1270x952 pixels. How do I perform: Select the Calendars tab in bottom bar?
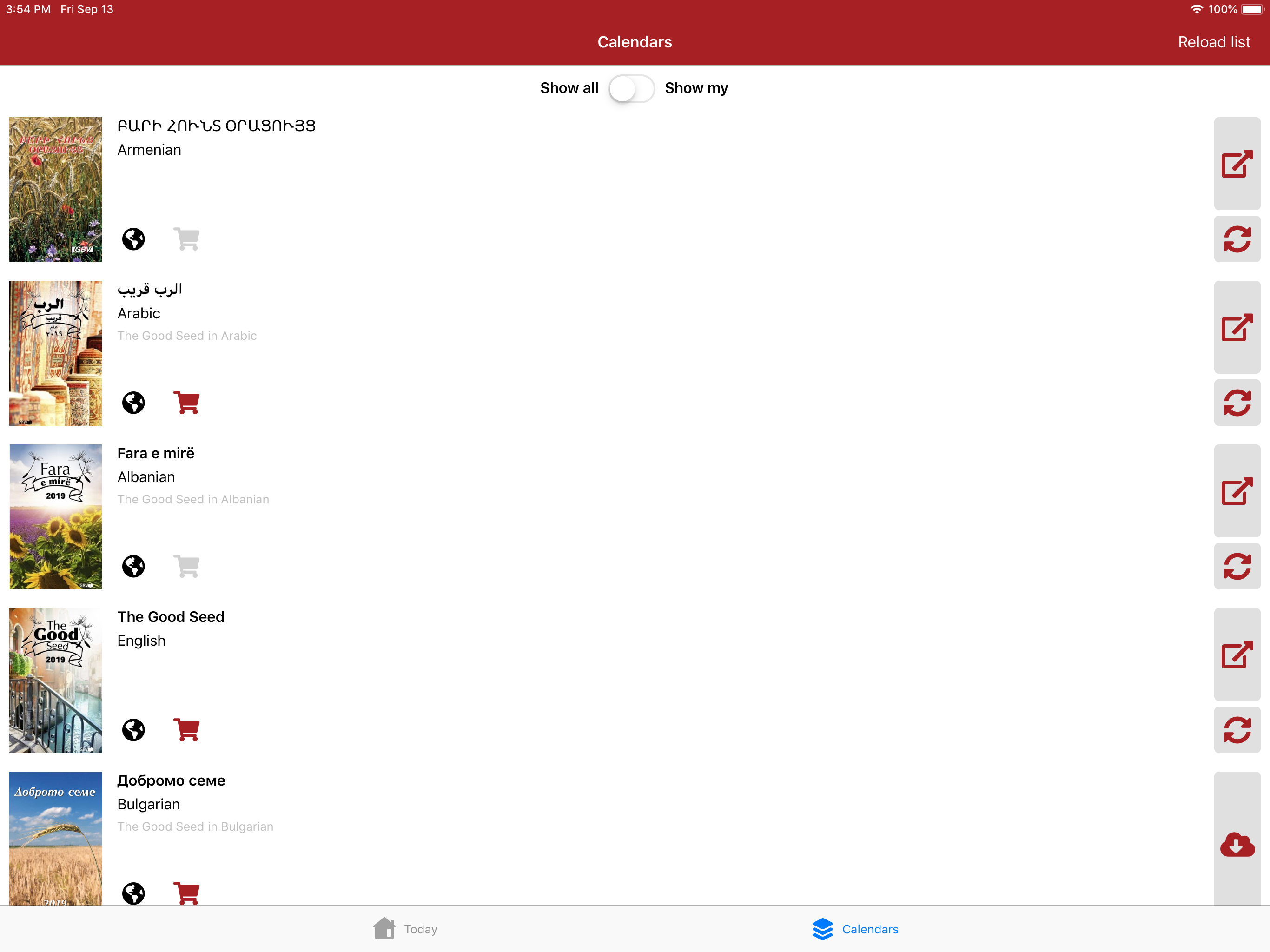click(855, 929)
